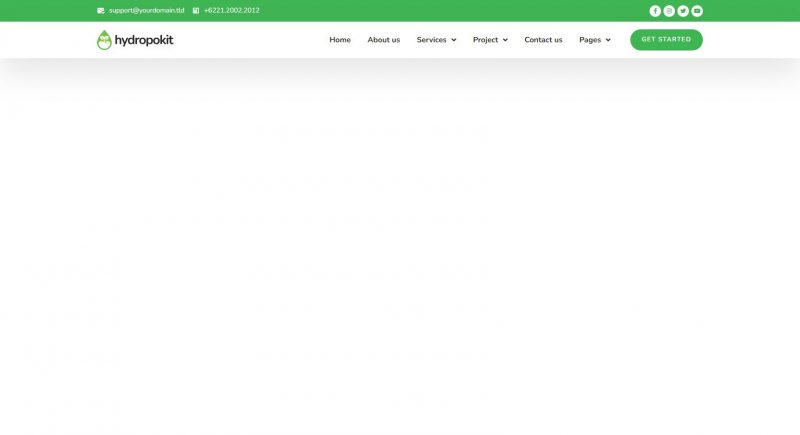The height and width of the screenshot is (435, 800).
Task: Select the Pages menu label
Action: click(x=590, y=40)
